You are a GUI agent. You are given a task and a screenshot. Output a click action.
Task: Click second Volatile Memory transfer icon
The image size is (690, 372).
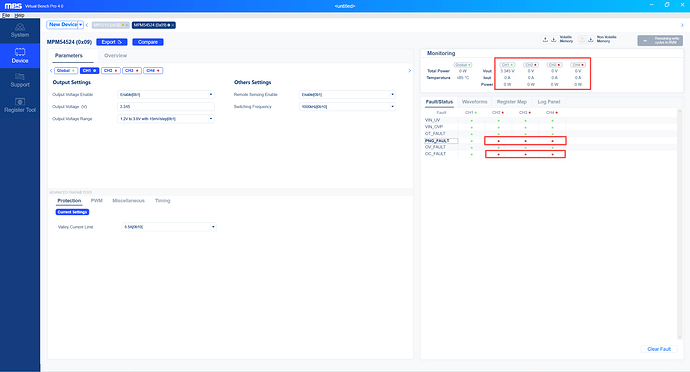coord(554,39)
